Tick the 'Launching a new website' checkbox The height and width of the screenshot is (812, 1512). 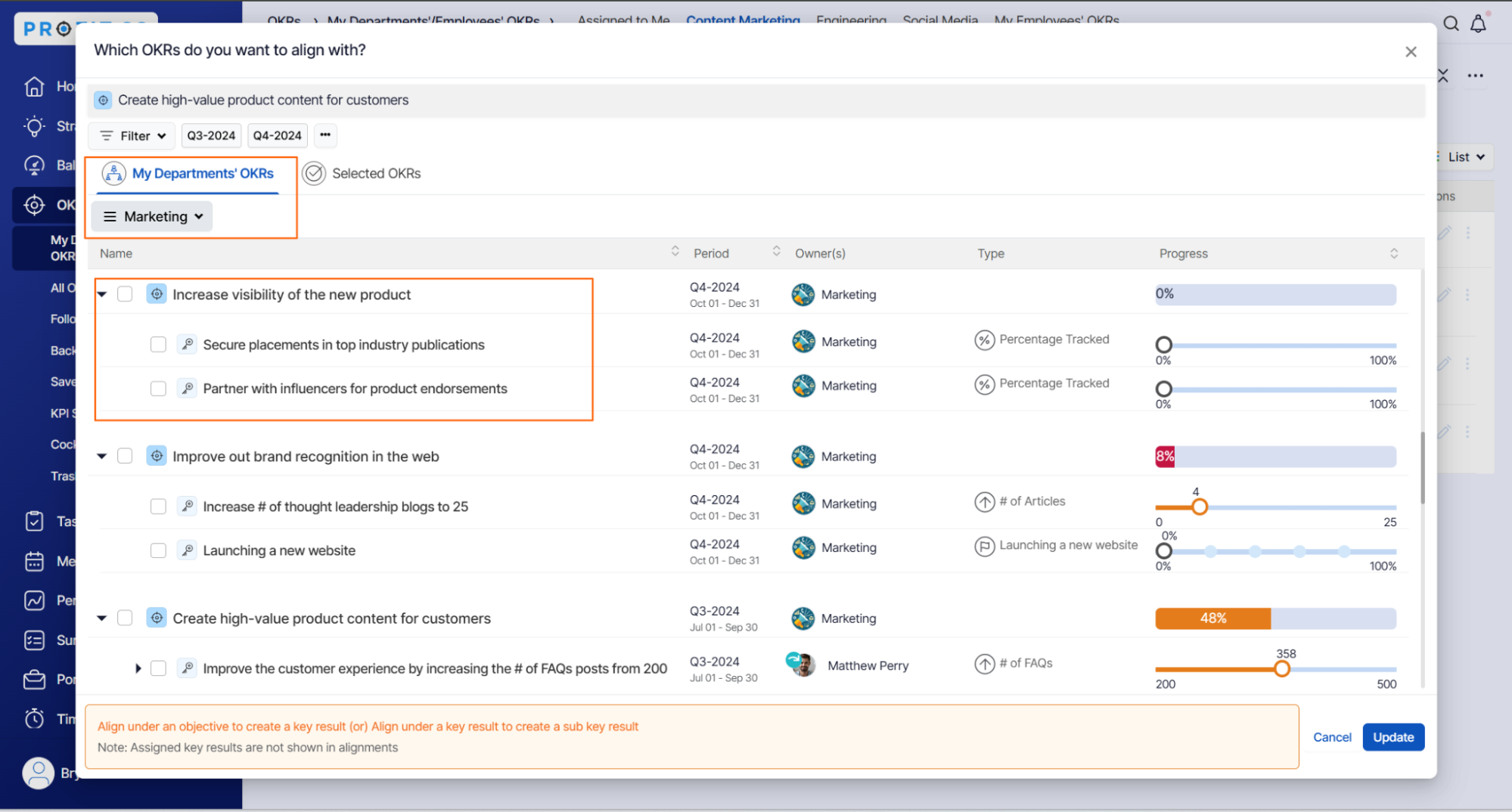click(158, 550)
